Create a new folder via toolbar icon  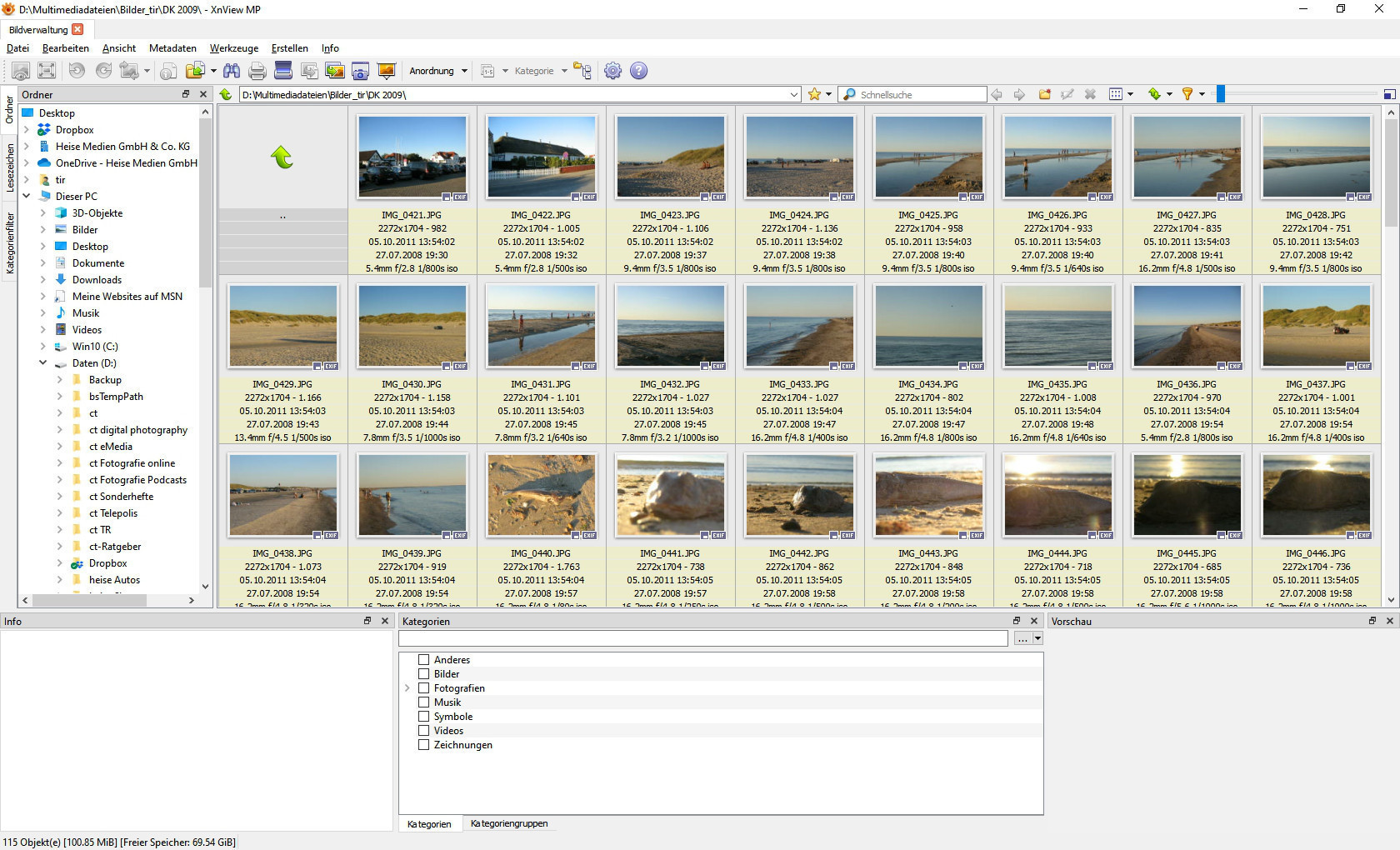(x=1044, y=94)
